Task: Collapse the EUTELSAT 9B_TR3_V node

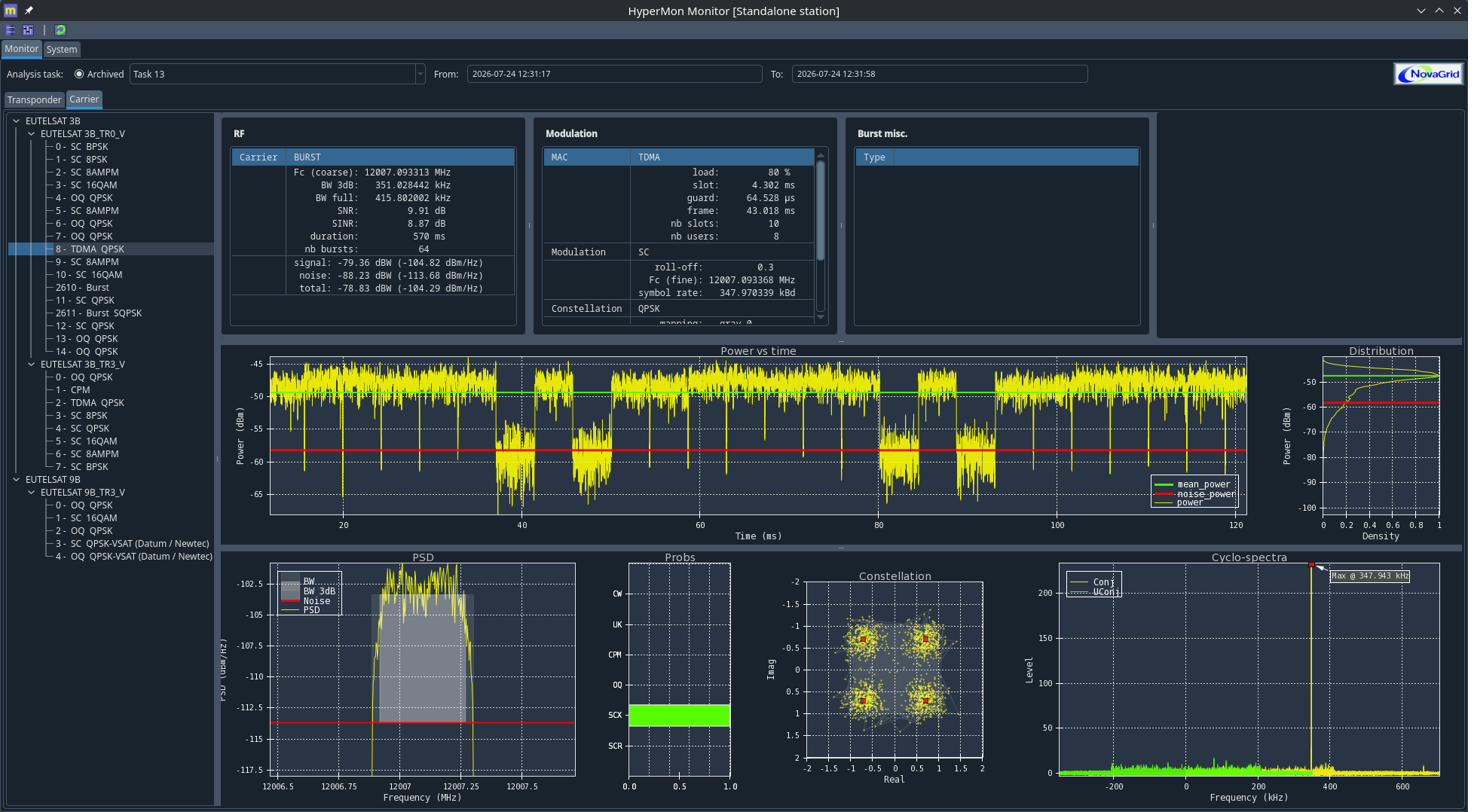Action: pyautogui.click(x=32, y=492)
